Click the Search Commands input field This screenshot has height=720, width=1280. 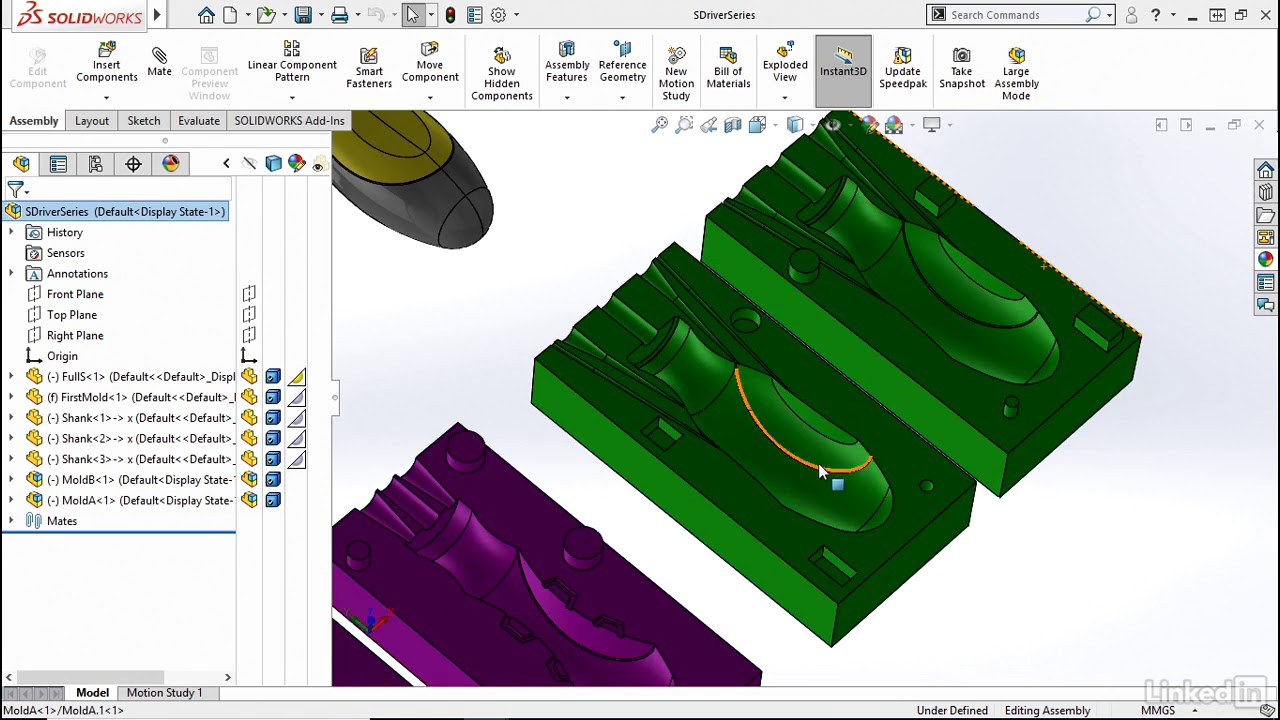(x=1017, y=15)
